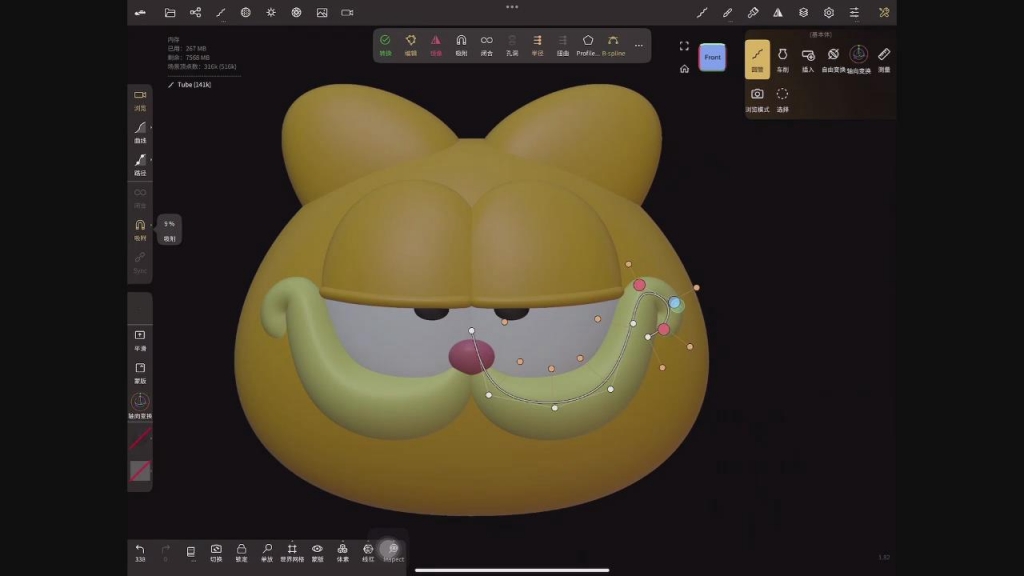Open the Nomad app logo menu

(x=140, y=12)
